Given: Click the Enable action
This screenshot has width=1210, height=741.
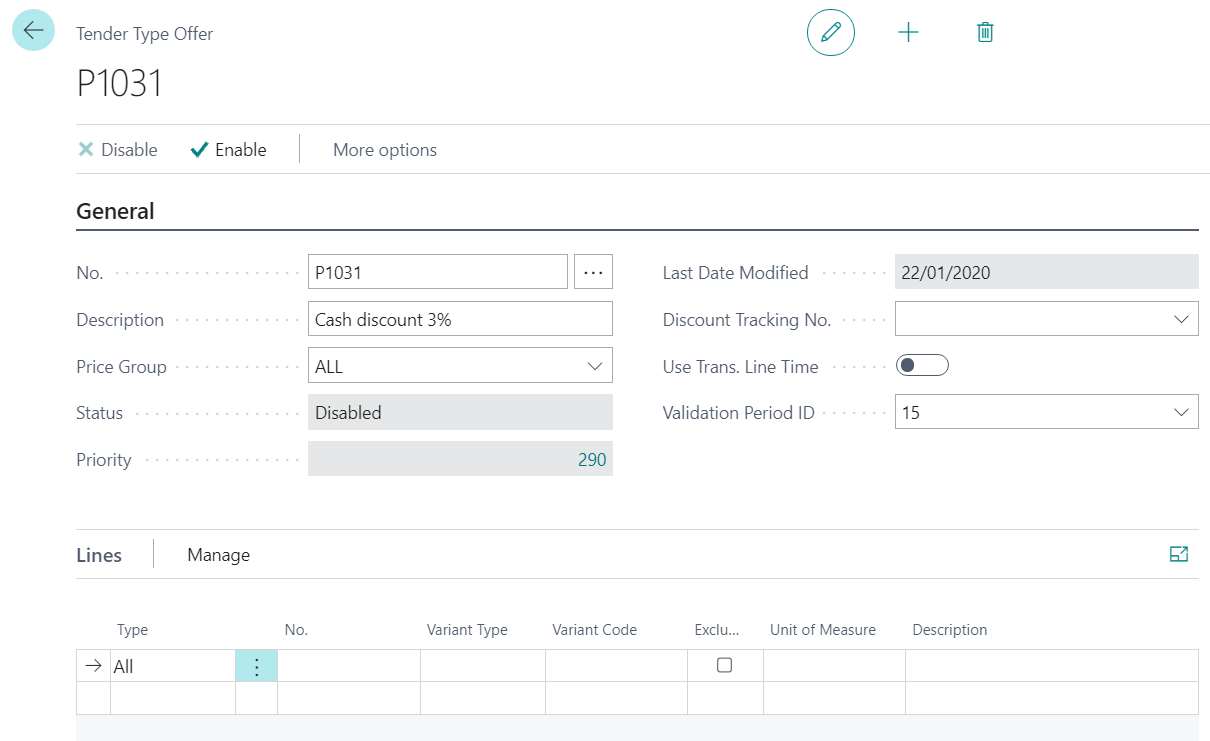Looking at the screenshot, I should click(229, 150).
